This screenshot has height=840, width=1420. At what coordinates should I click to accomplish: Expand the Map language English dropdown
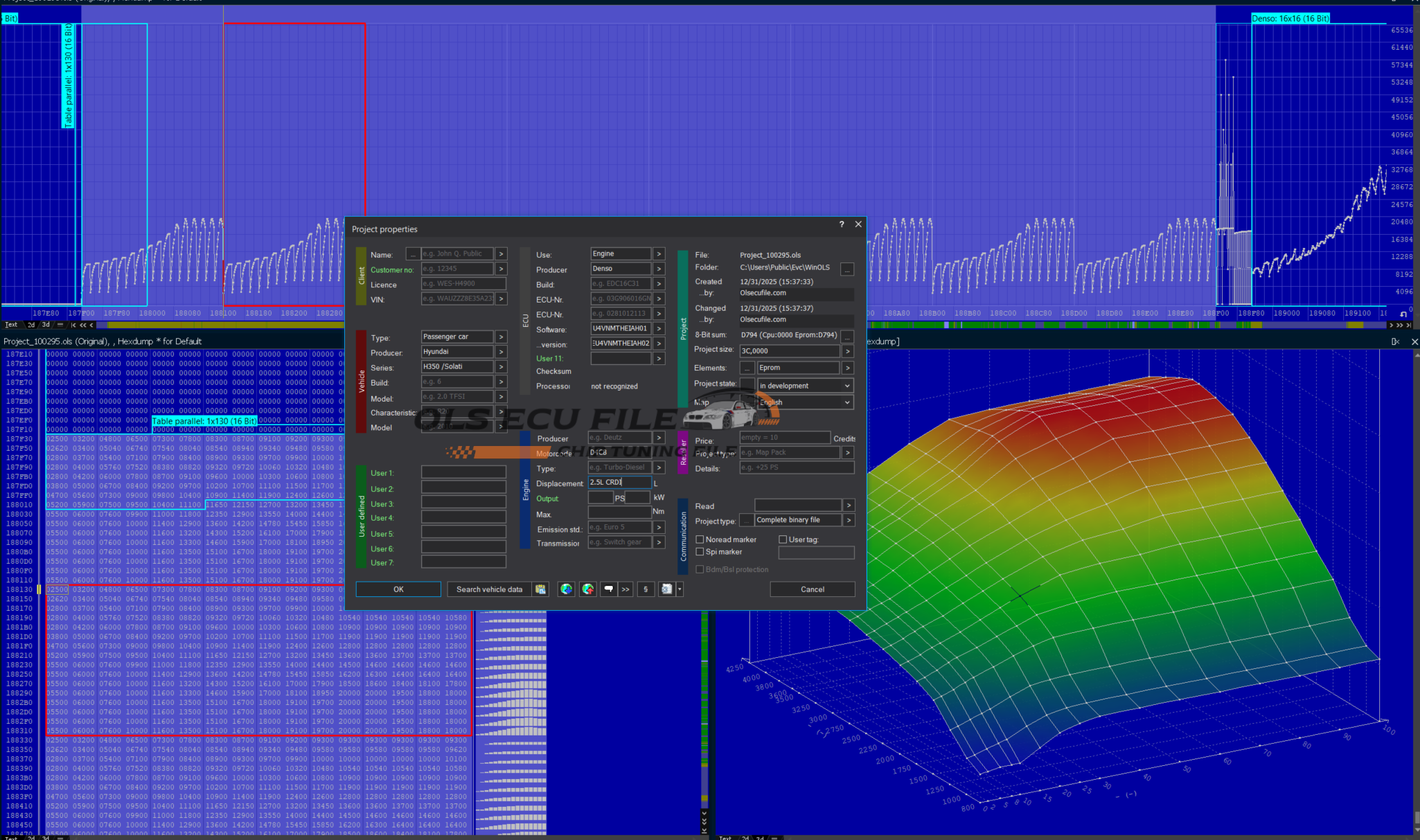tap(846, 402)
